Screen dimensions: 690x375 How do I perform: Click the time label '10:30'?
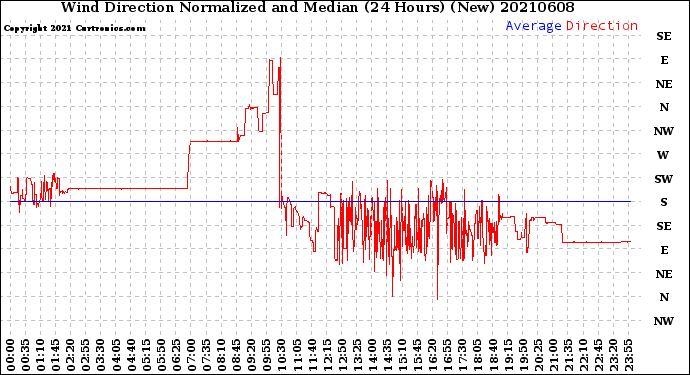click(x=282, y=355)
